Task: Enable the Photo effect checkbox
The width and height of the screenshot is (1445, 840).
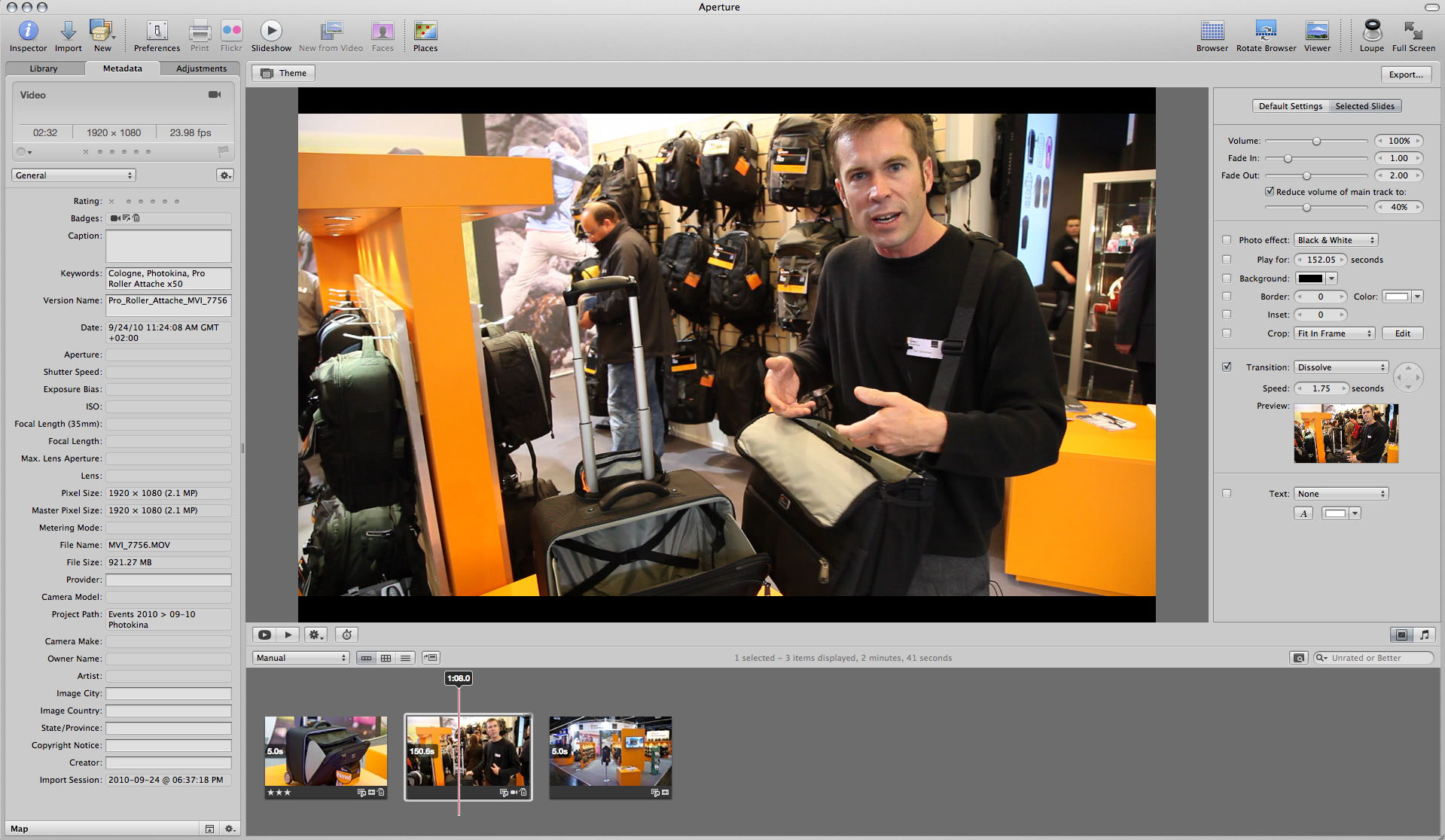Action: pyautogui.click(x=1227, y=240)
